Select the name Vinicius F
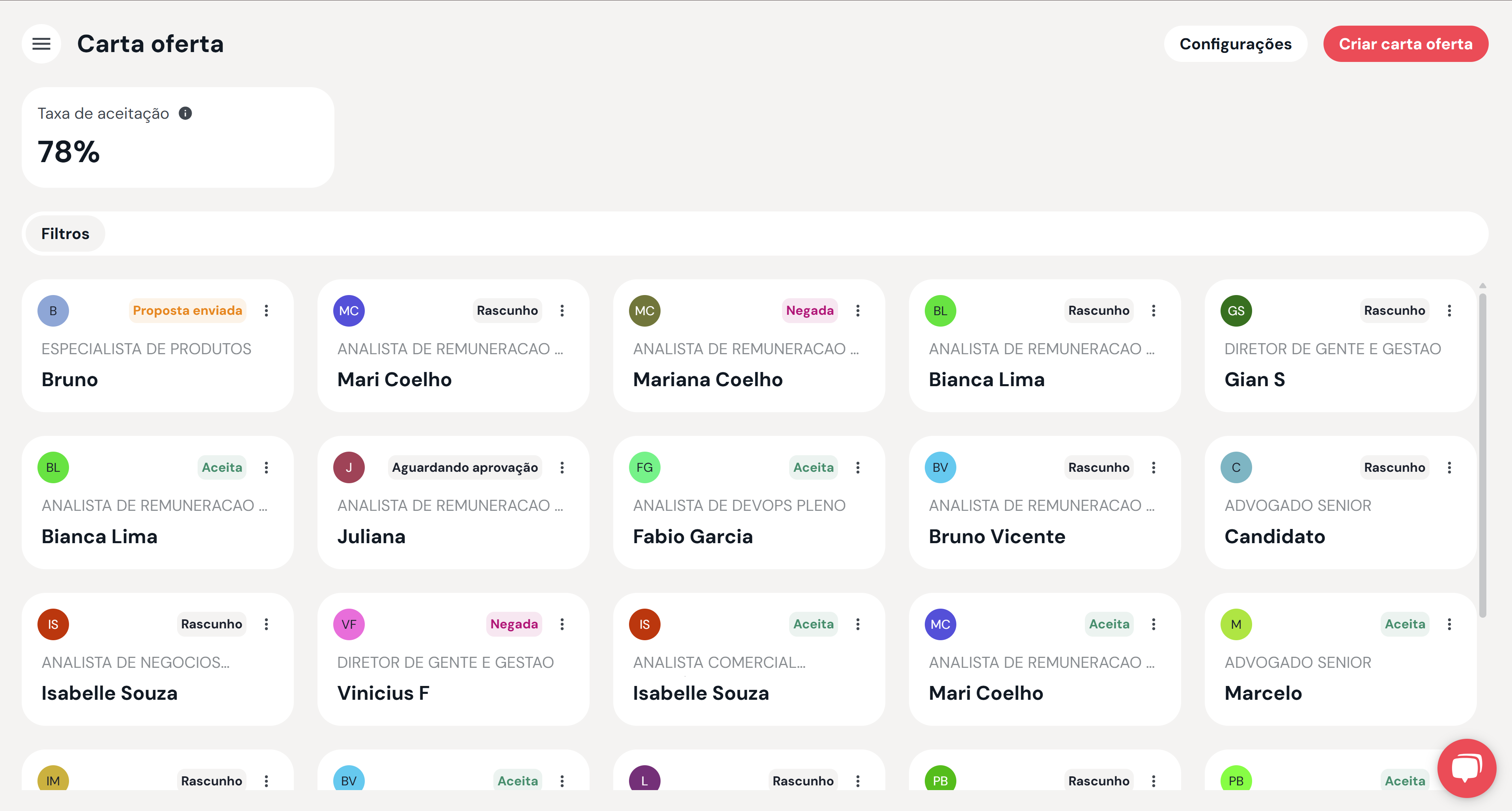 383,693
